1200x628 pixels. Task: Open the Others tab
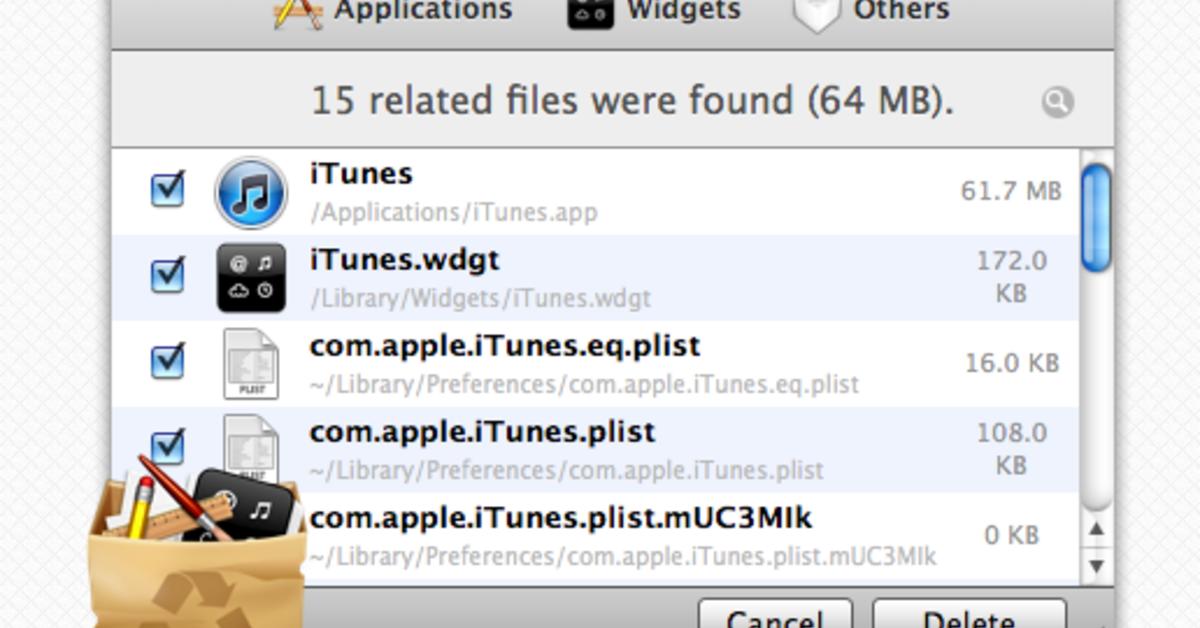[870, 13]
